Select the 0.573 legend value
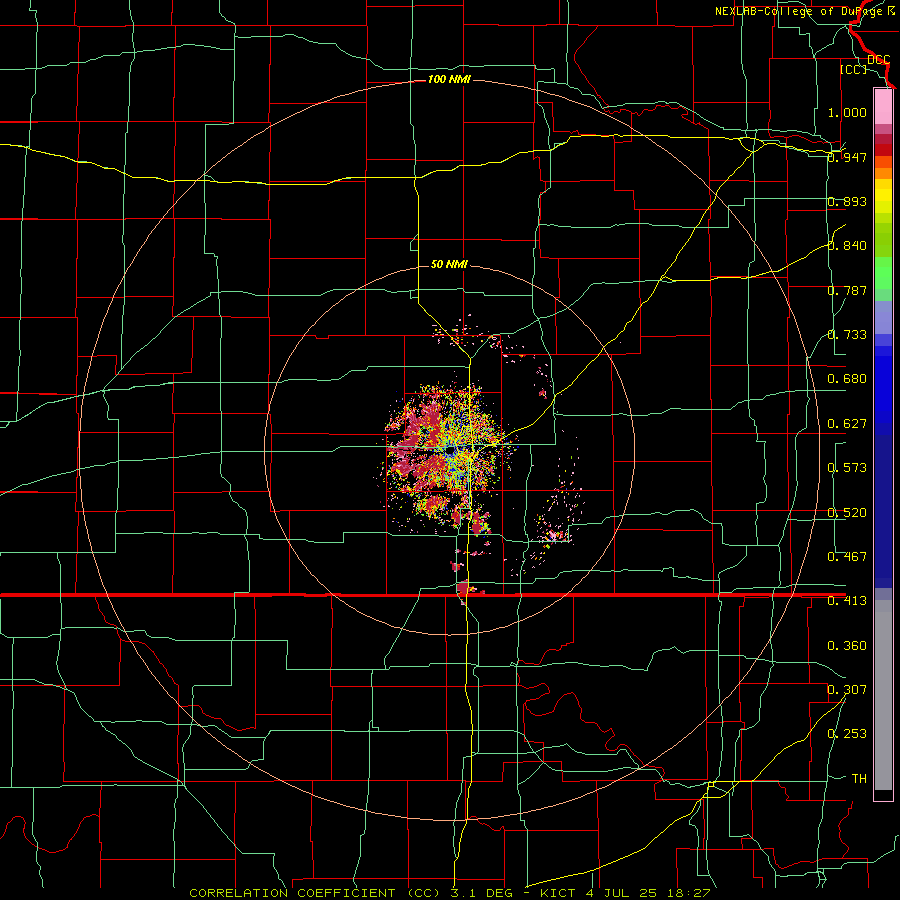This screenshot has height=900, width=900. click(847, 468)
